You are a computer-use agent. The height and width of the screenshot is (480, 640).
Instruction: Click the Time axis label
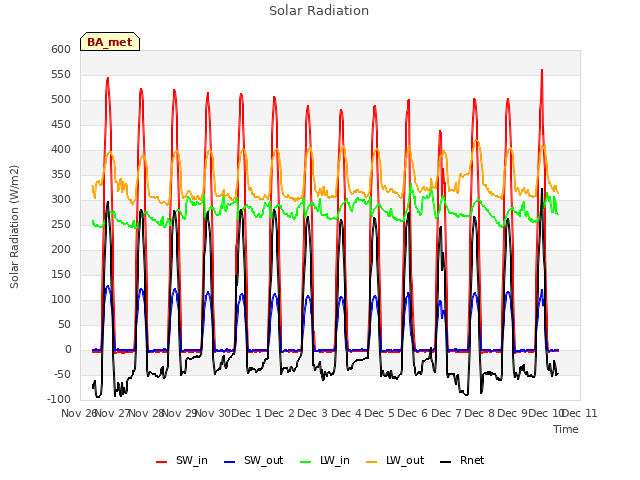[x=566, y=429]
